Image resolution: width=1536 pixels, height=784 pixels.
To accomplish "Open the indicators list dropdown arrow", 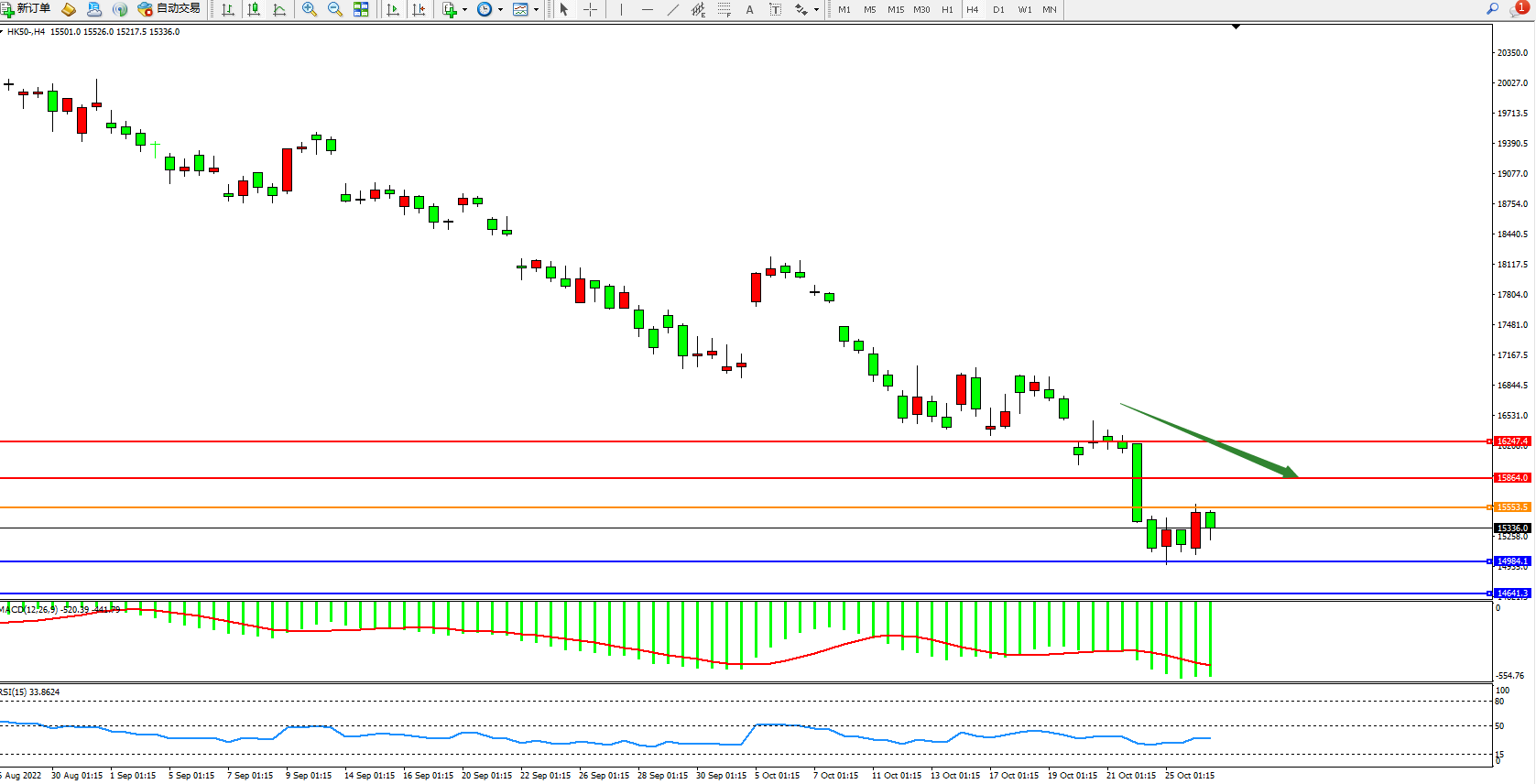I will [465, 9].
